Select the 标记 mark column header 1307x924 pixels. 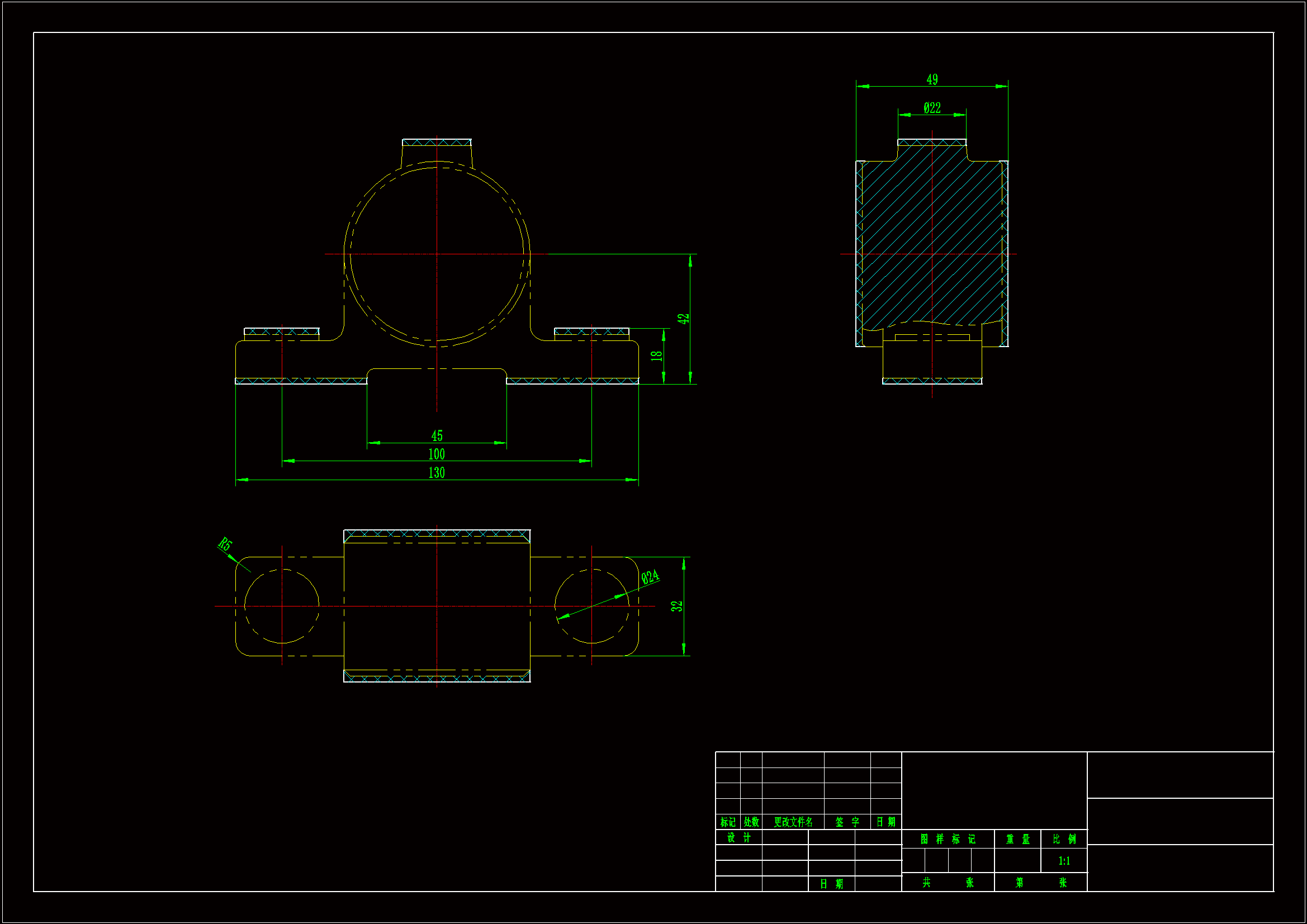[727, 822]
